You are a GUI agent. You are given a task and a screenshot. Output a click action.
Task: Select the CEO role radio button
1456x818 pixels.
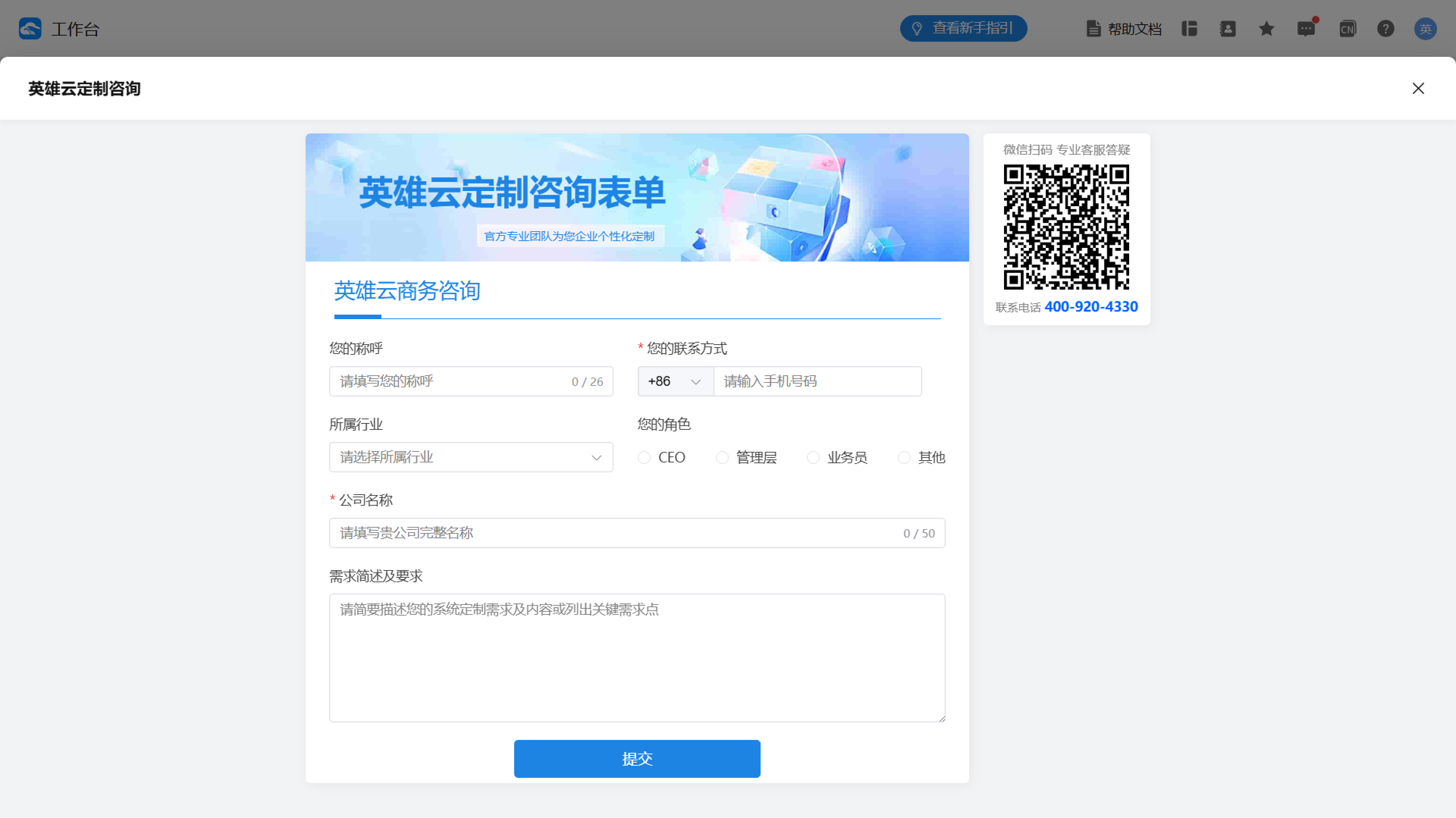coord(644,457)
